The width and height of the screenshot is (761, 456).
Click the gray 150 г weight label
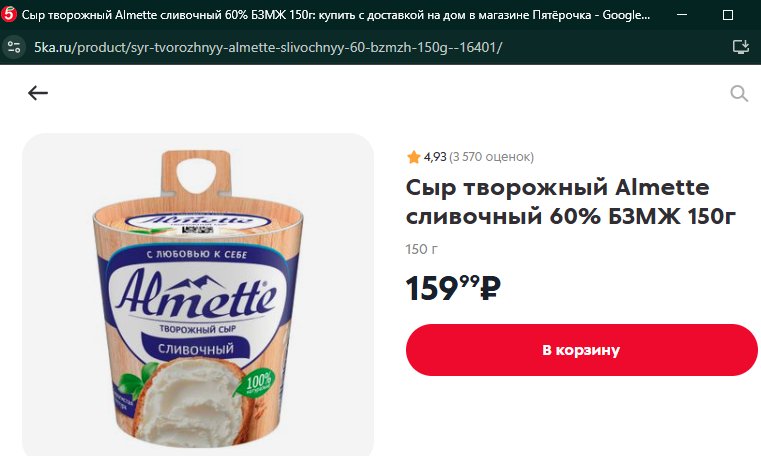421,249
